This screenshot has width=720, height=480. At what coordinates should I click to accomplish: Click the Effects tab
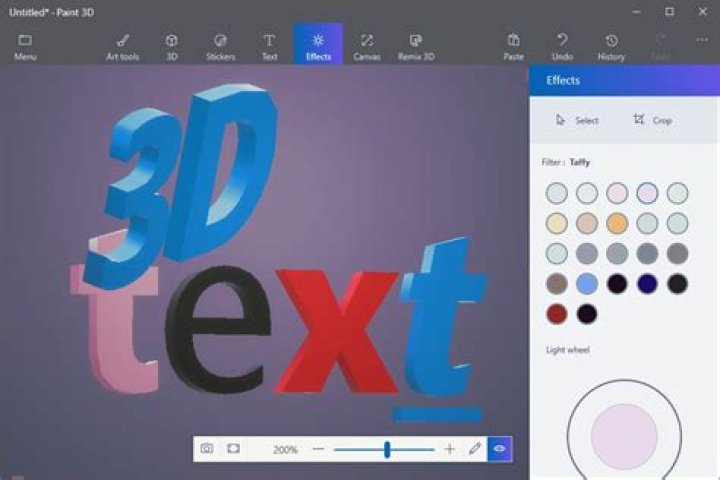tap(318, 46)
